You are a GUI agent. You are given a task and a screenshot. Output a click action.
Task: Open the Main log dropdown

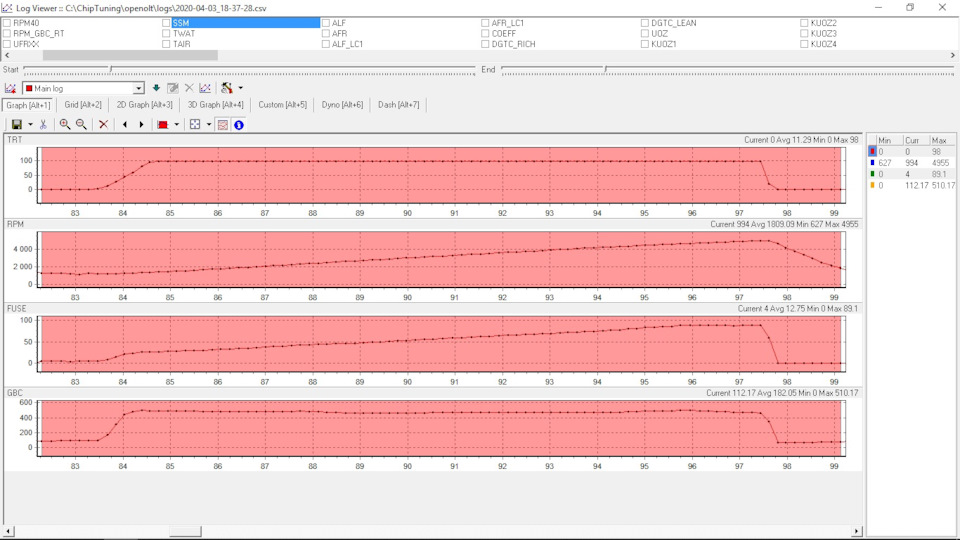point(138,88)
